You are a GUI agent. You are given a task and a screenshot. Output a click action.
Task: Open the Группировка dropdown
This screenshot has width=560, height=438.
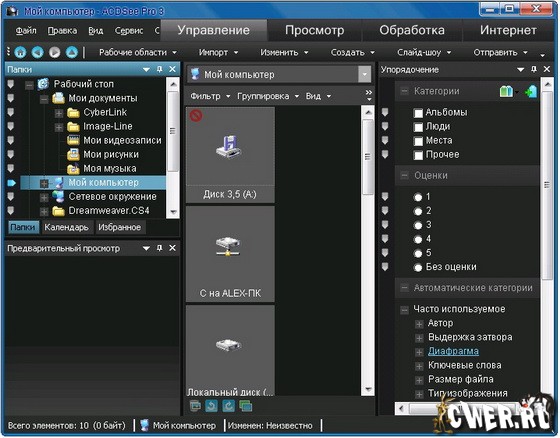click(x=268, y=96)
